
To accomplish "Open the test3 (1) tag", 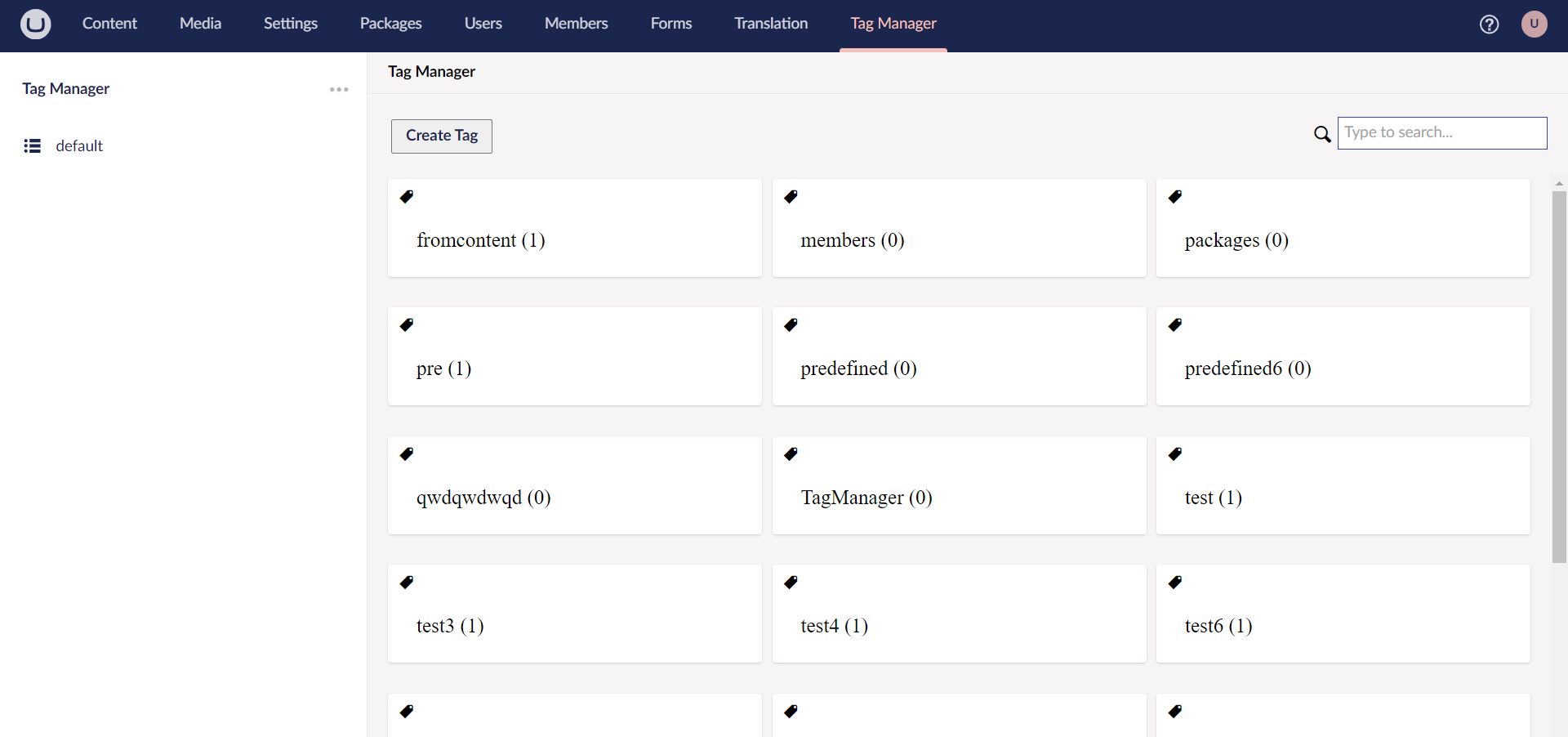I will (575, 614).
